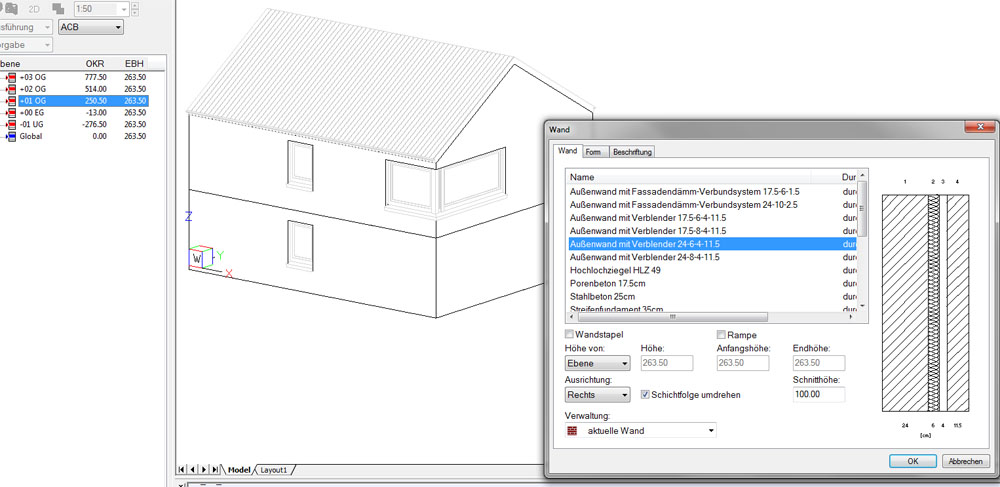Click the 2D view mode icon
The width and height of the screenshot is (1000, 487).
click(x=34, y=8)
